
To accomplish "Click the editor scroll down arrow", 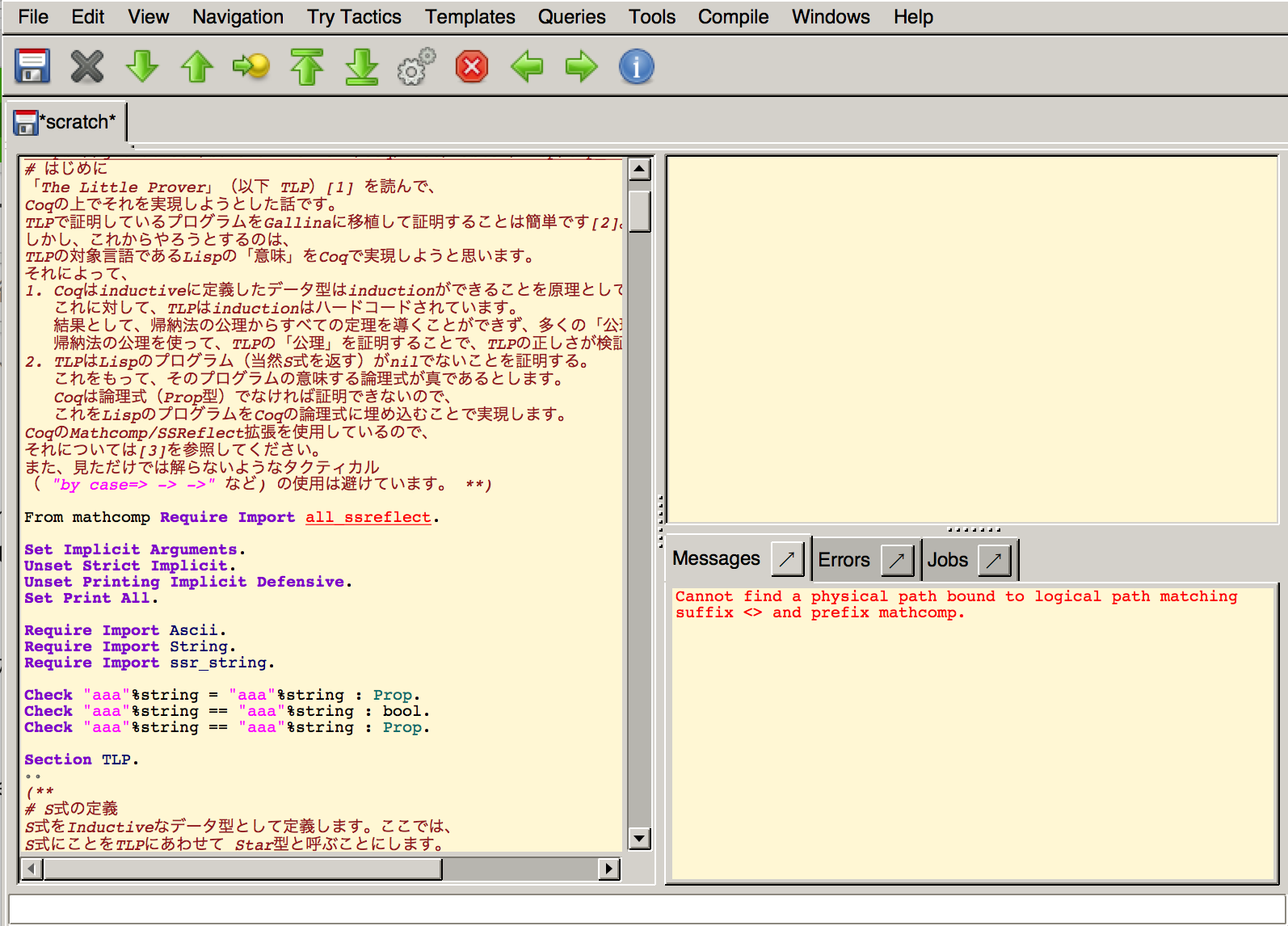I will pyautogui.click(x=639, y=838).
